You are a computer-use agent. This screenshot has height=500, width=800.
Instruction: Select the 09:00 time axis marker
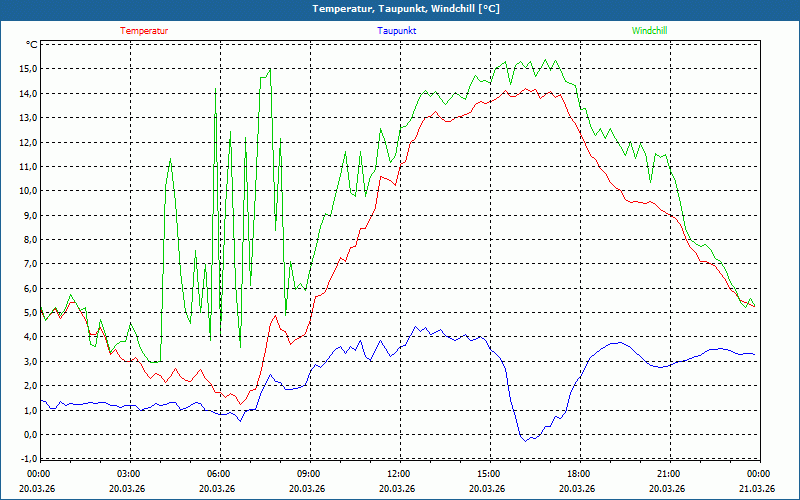[309, 474]
